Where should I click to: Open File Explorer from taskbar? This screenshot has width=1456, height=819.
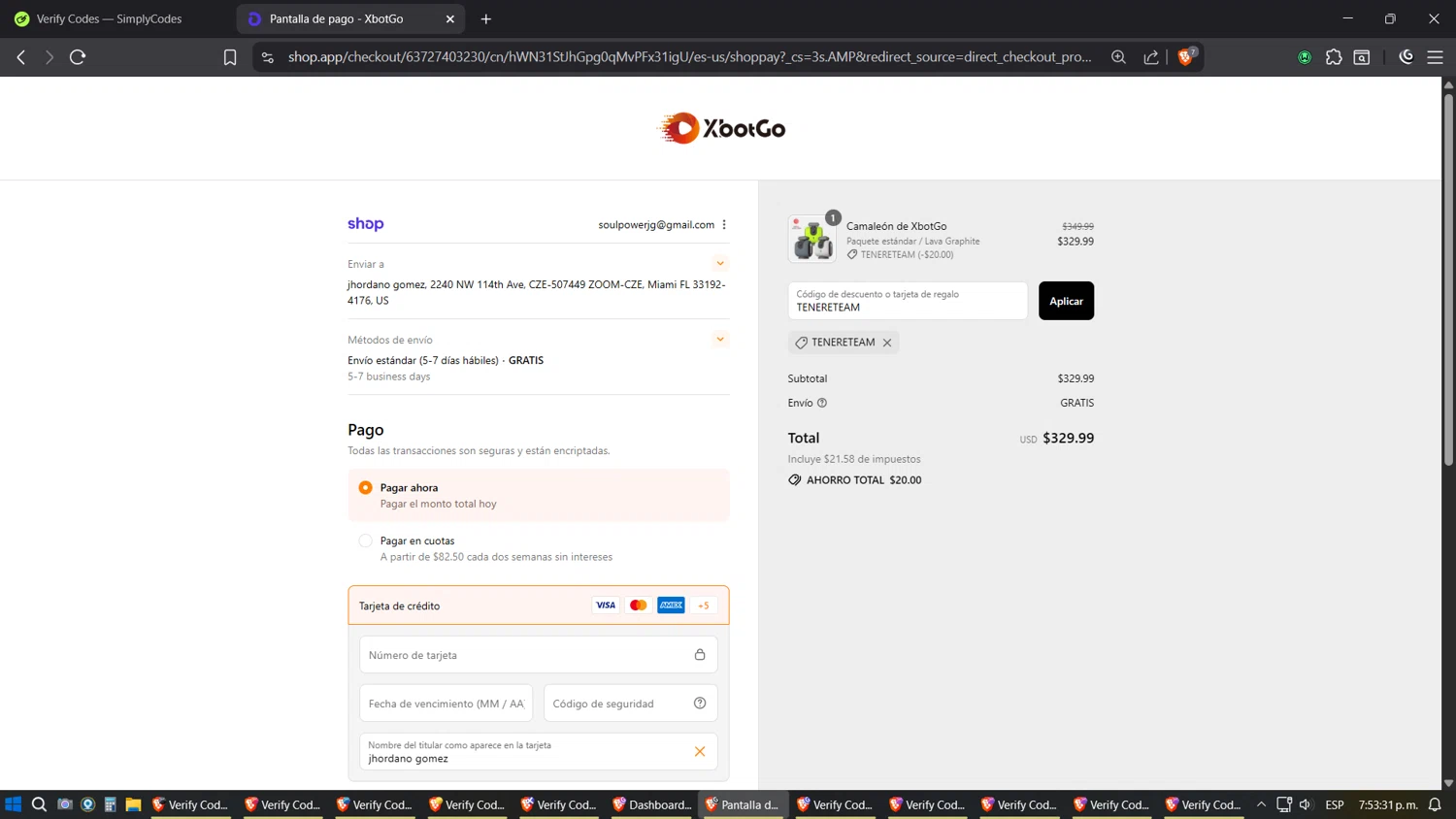pyautogui.click(x=133, y=804)
